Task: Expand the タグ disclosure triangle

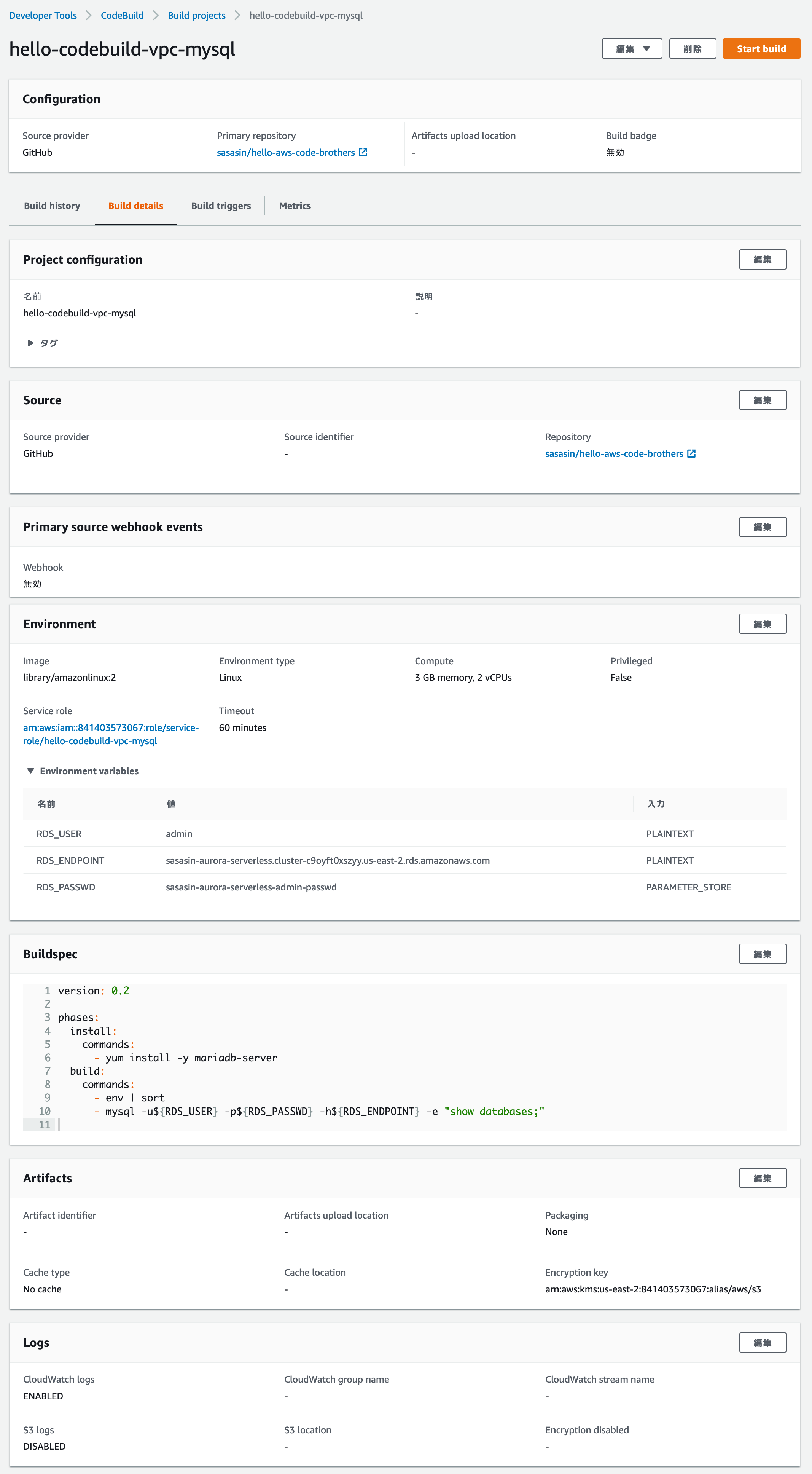Action: pos(30,343)
